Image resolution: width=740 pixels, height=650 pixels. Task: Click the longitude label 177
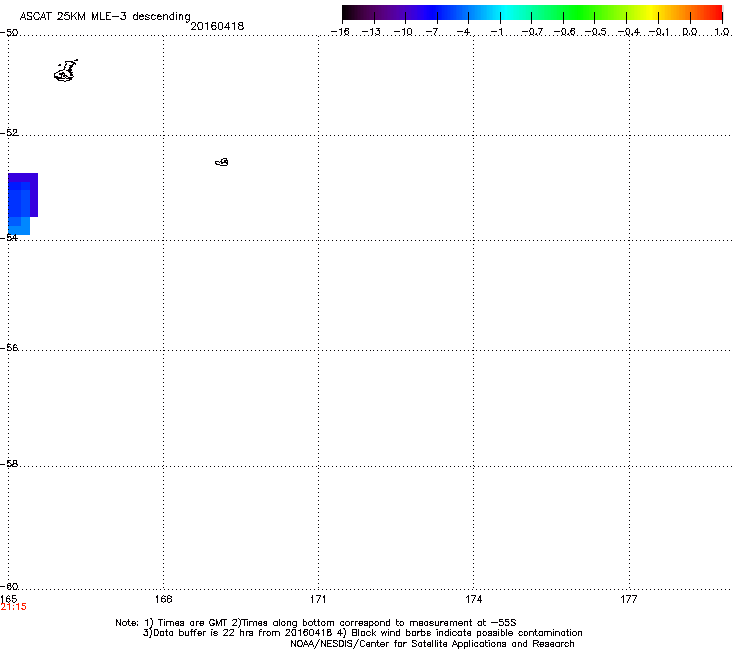(x=629, y=599)
